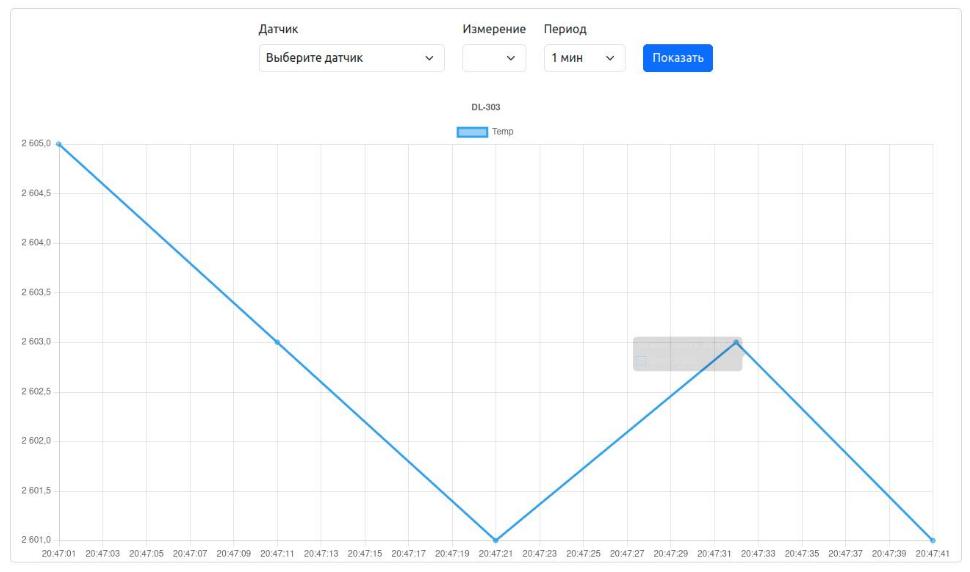Click the Temp legend color box
Image resolution: width=970 pixels, height=572 pixels.
pos(472,132)
